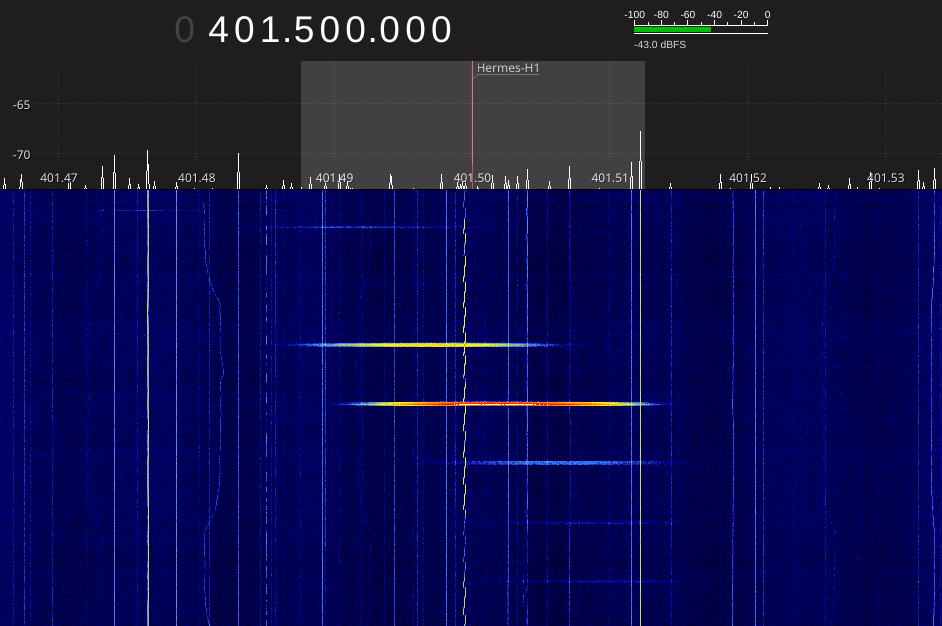Image resolution: width=942 pixels, height=626 pixels.
Task: Click the 401.52 frequency axis label
Action: pos(748,178)
